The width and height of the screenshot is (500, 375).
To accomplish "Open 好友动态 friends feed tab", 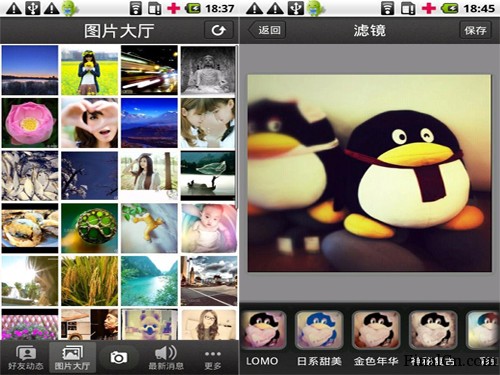I will pos(26,358).
